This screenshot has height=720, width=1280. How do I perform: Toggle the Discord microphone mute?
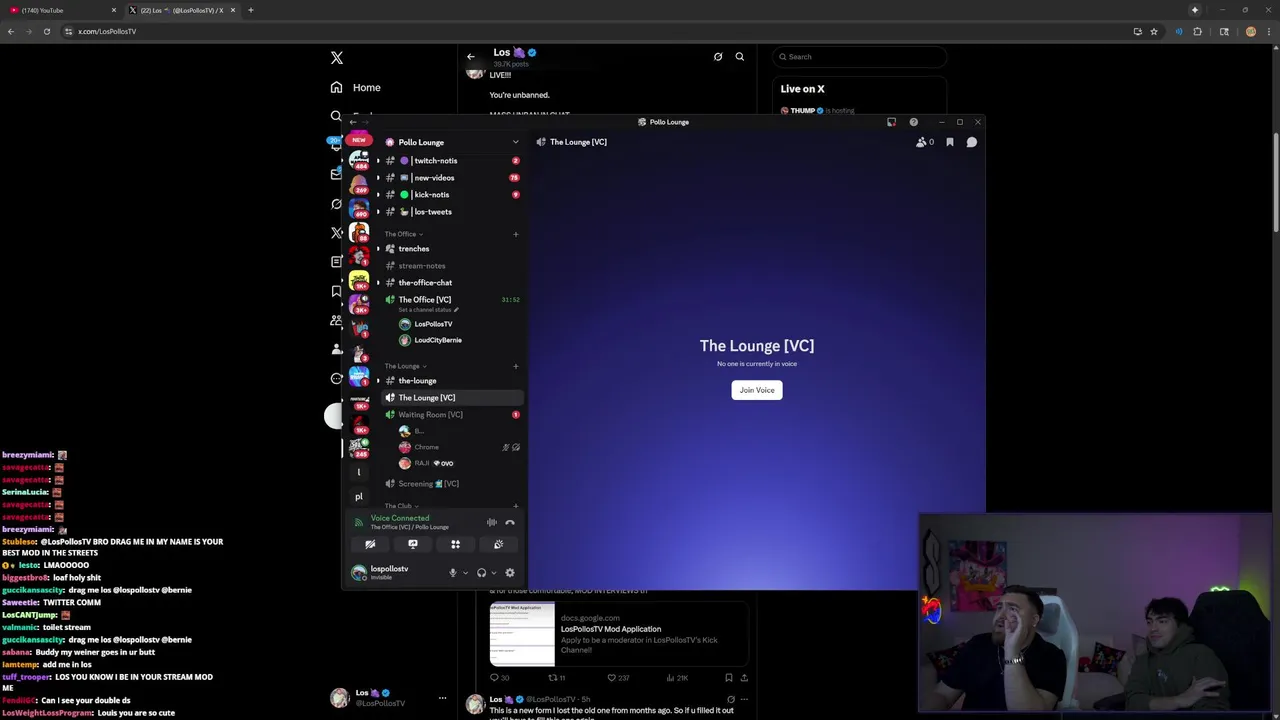pos(452,573)
